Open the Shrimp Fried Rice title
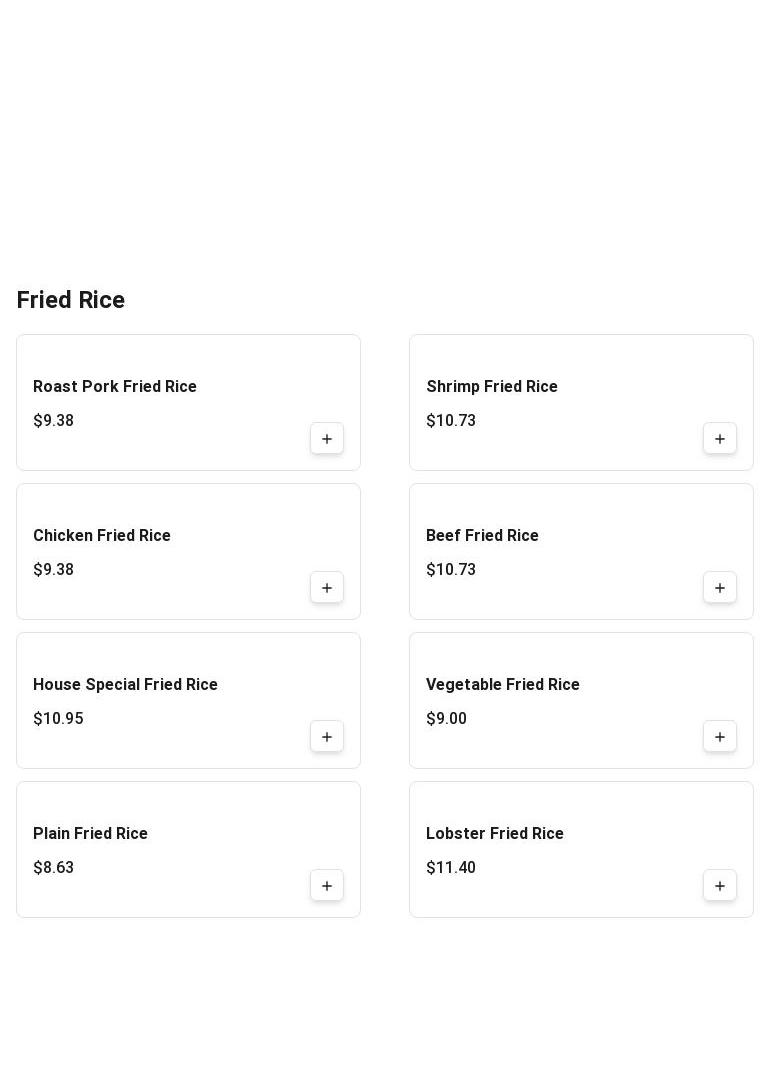Image resolution: width=770 pixels, height=1083 pixels. click(x=492, y=387)
